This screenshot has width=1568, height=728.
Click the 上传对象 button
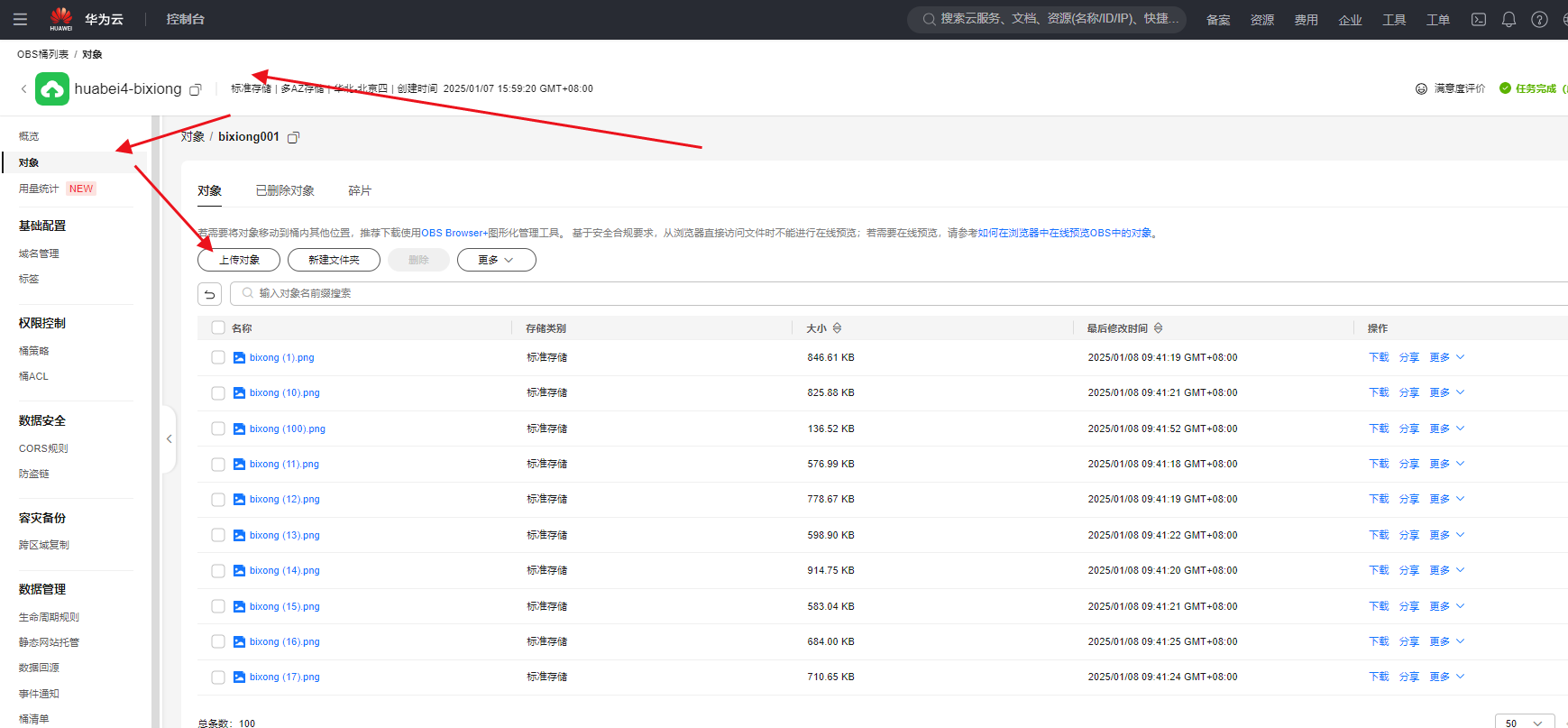239,260
